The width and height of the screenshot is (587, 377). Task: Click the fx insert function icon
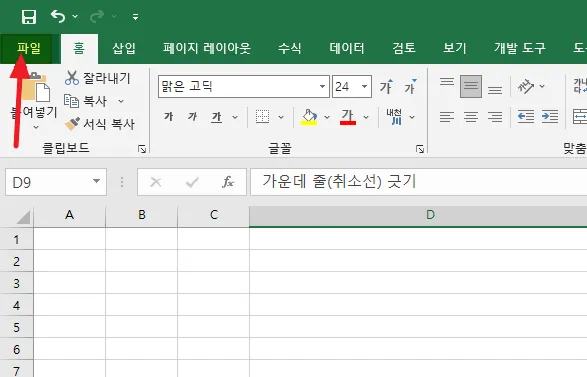tap(228, 182)
